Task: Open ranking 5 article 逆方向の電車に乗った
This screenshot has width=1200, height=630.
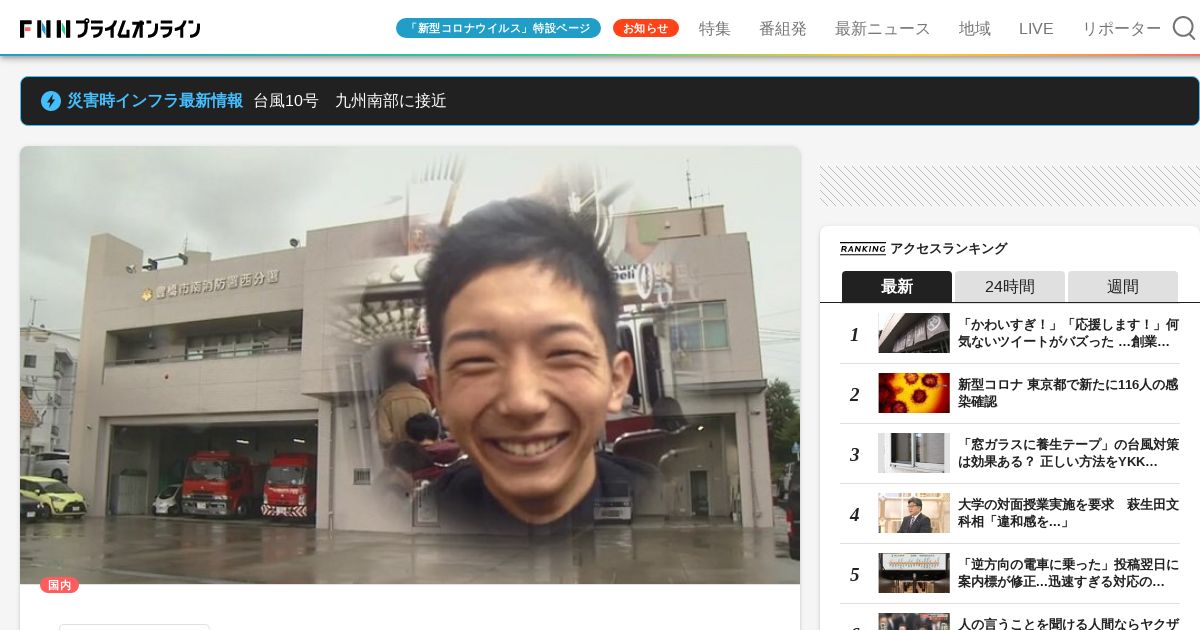Action: tap(1068, 573)
